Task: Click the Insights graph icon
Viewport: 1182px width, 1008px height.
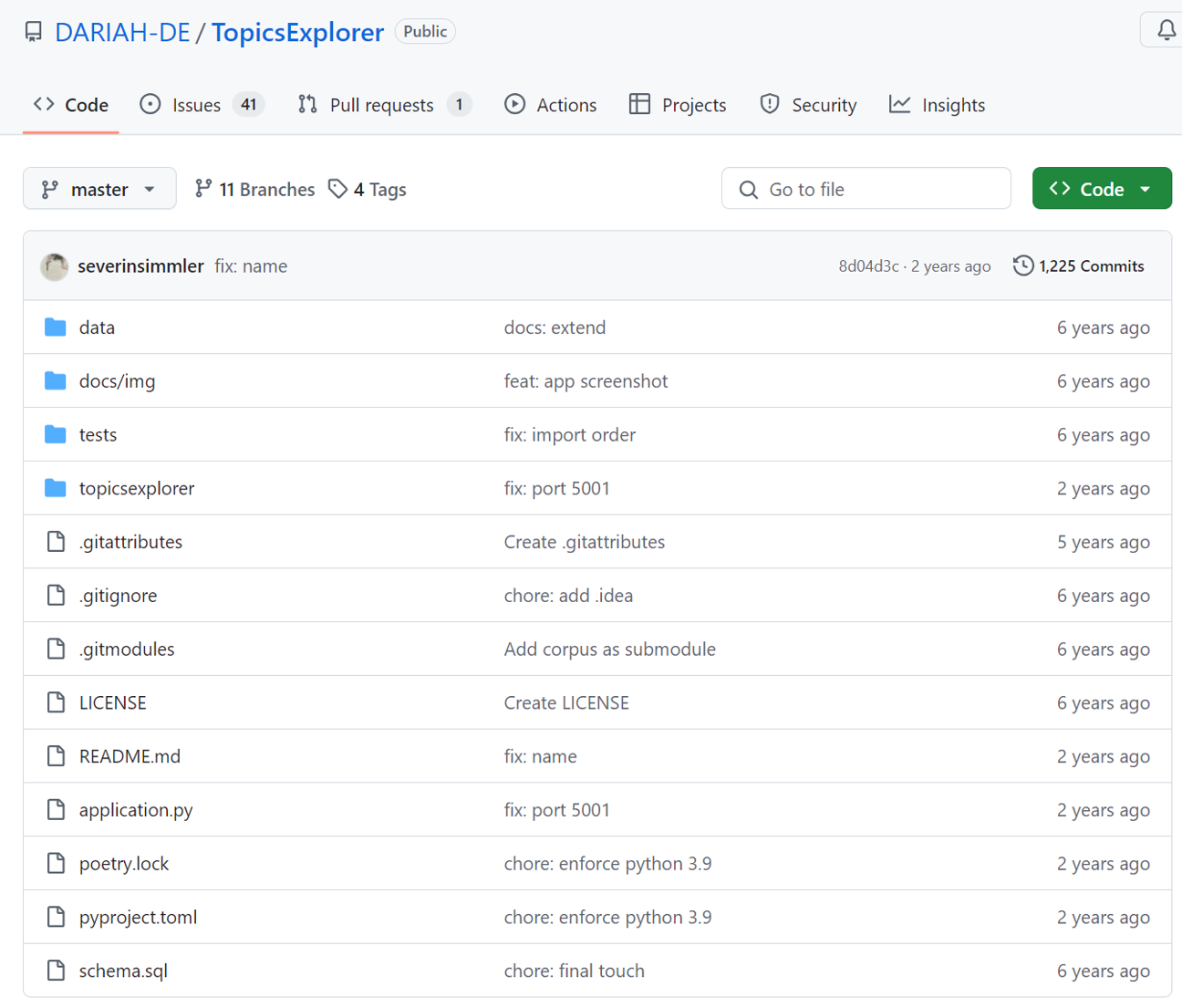Action: (900, 105)
